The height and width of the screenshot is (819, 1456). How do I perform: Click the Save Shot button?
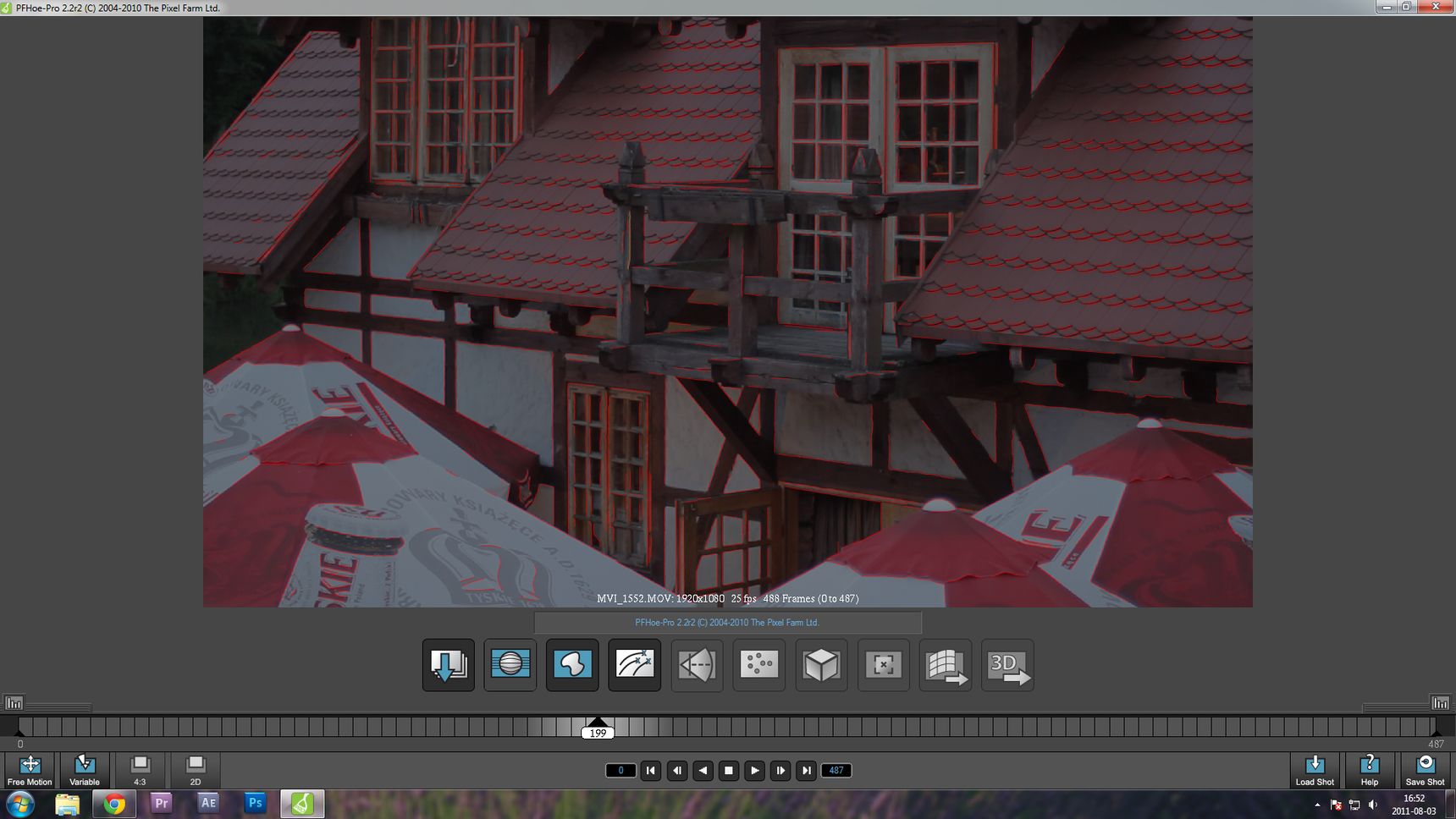(x=1426, y=771)
